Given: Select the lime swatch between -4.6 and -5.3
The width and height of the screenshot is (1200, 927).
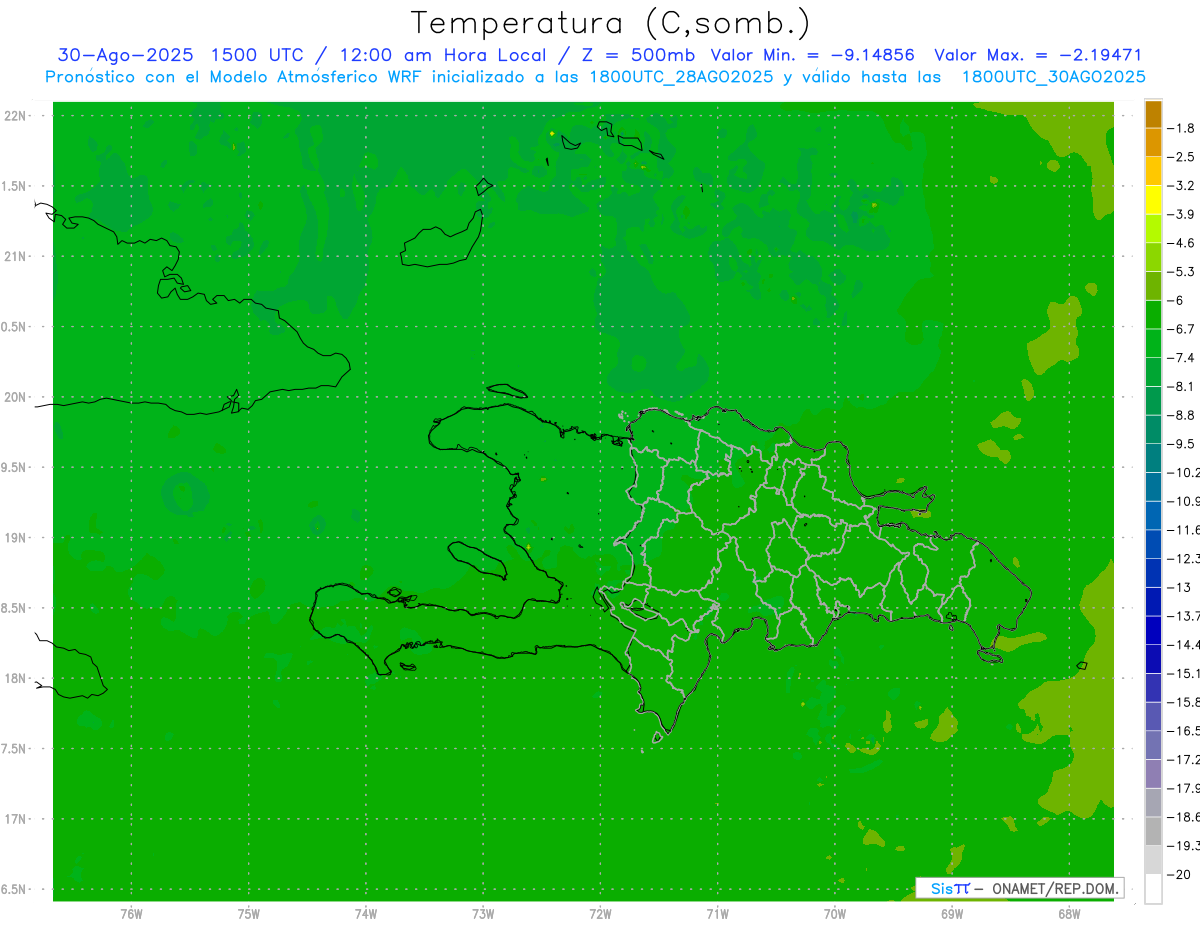Looking at the screenshot, I should coord(1153,257).
